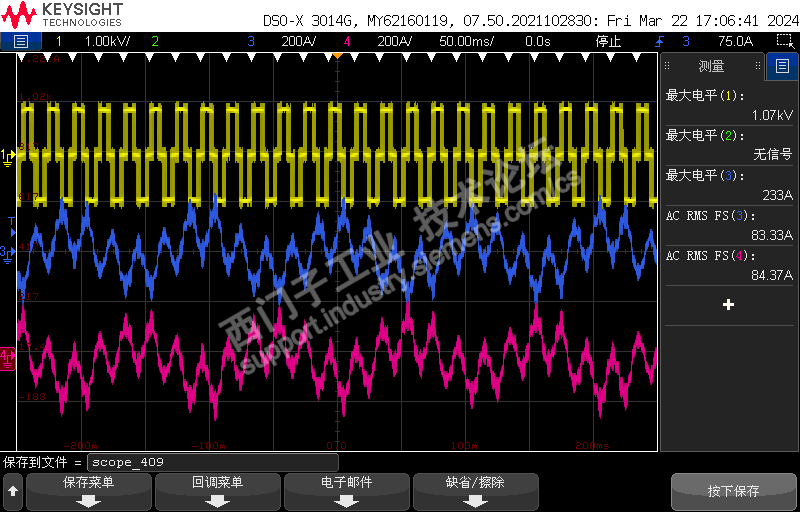Click the measurement panel right drag handle

click(758, 66)
